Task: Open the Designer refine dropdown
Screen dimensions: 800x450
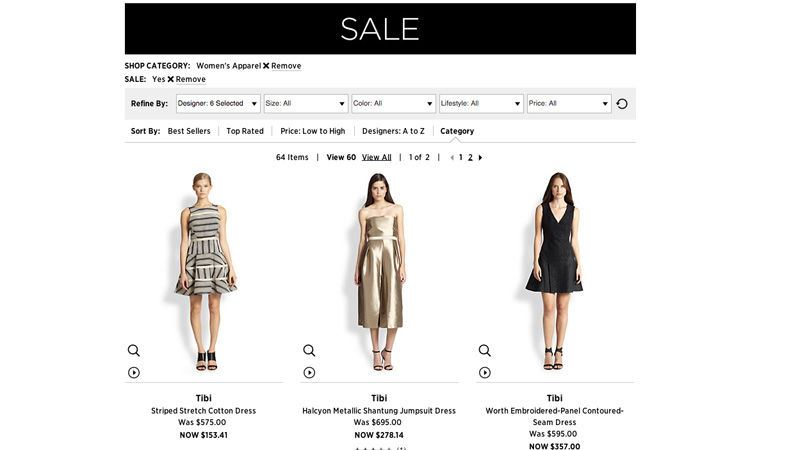Action: (x=218, y=104)
